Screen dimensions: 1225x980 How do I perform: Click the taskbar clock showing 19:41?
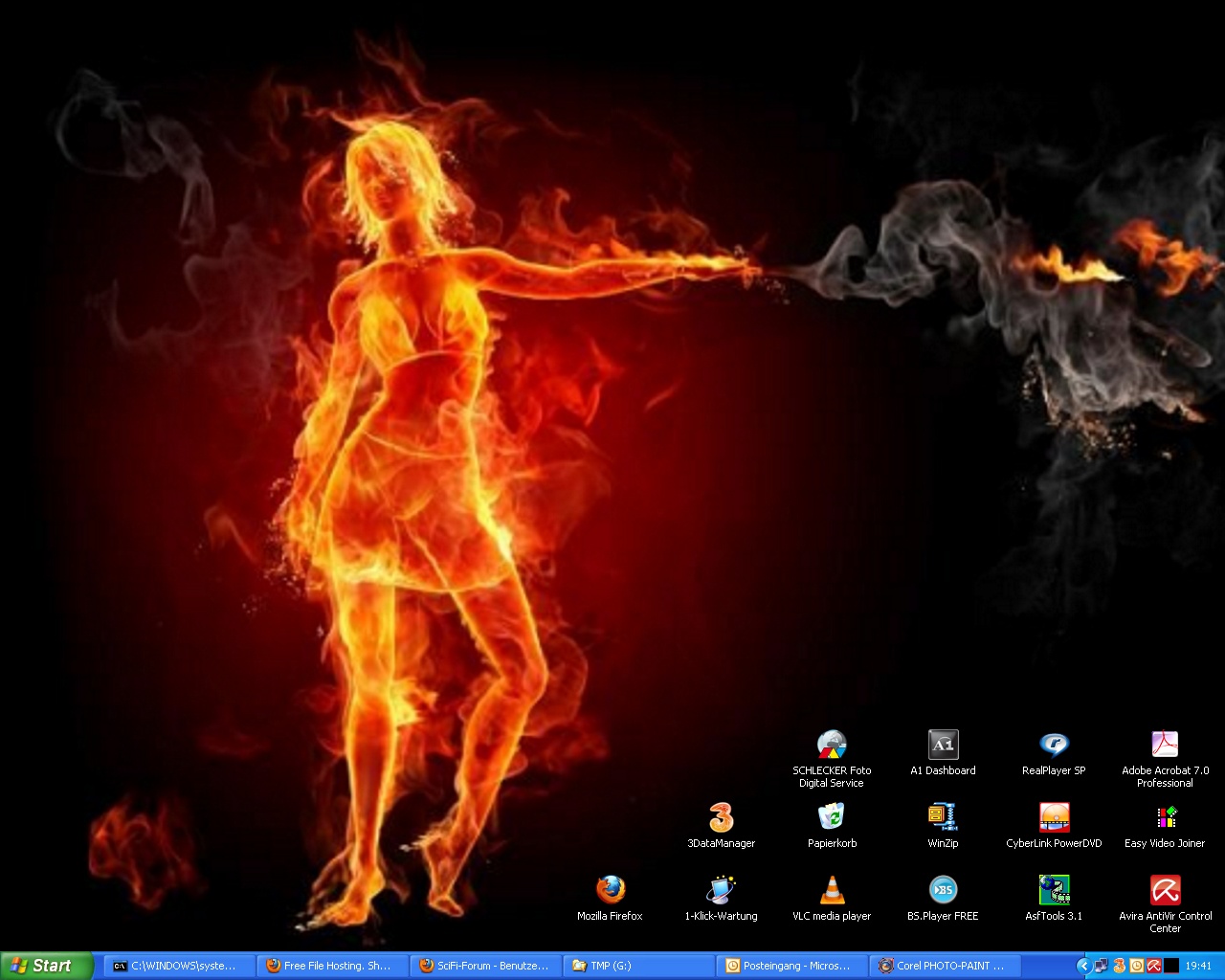1198,966
